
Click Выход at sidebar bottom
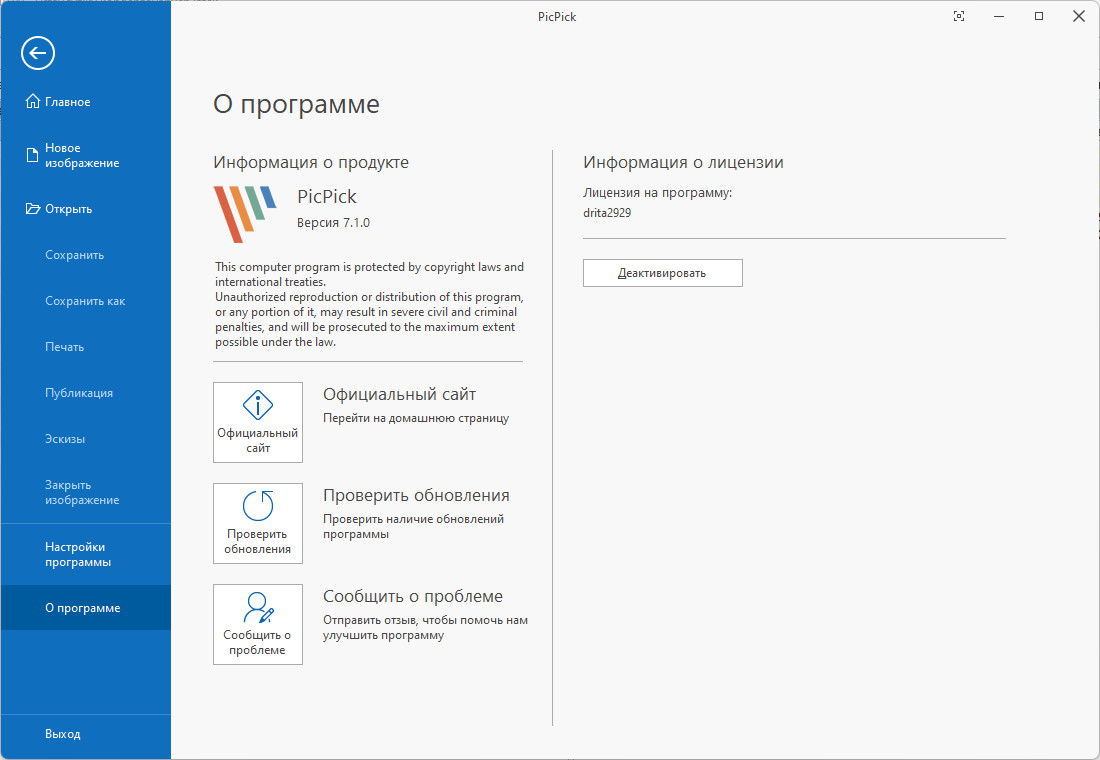[86, 733]
